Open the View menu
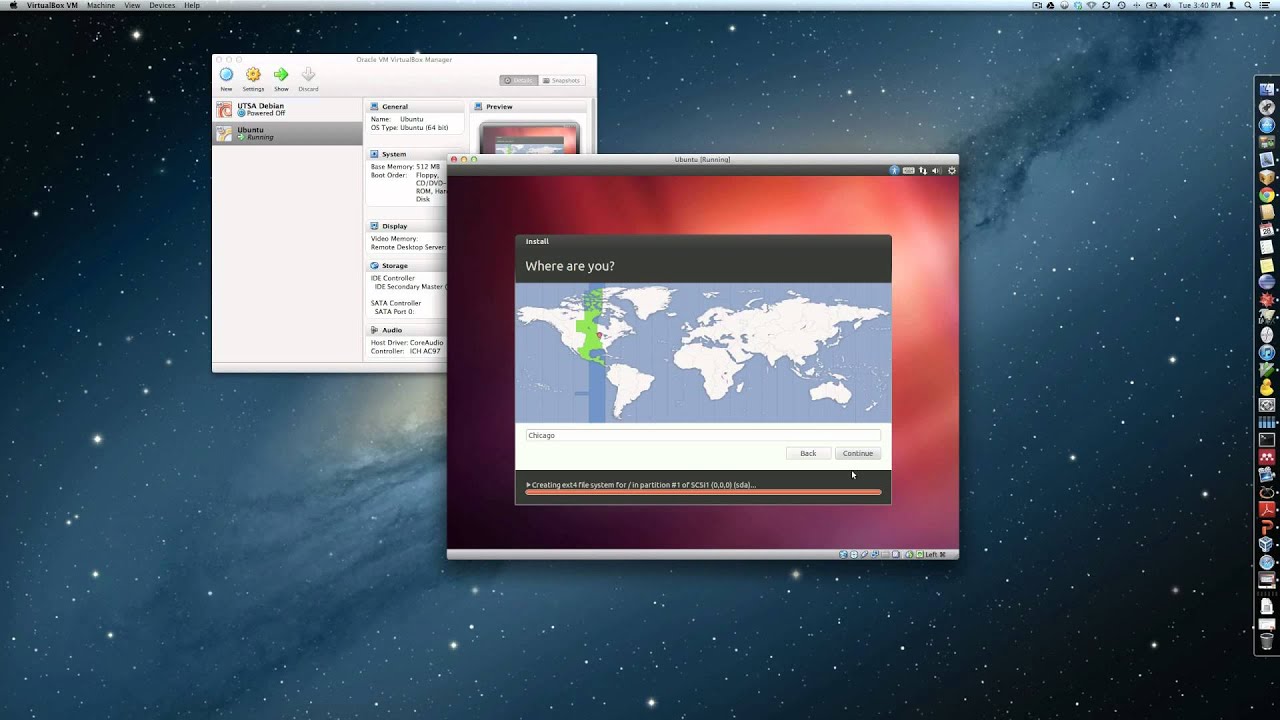 coord(133,5)
